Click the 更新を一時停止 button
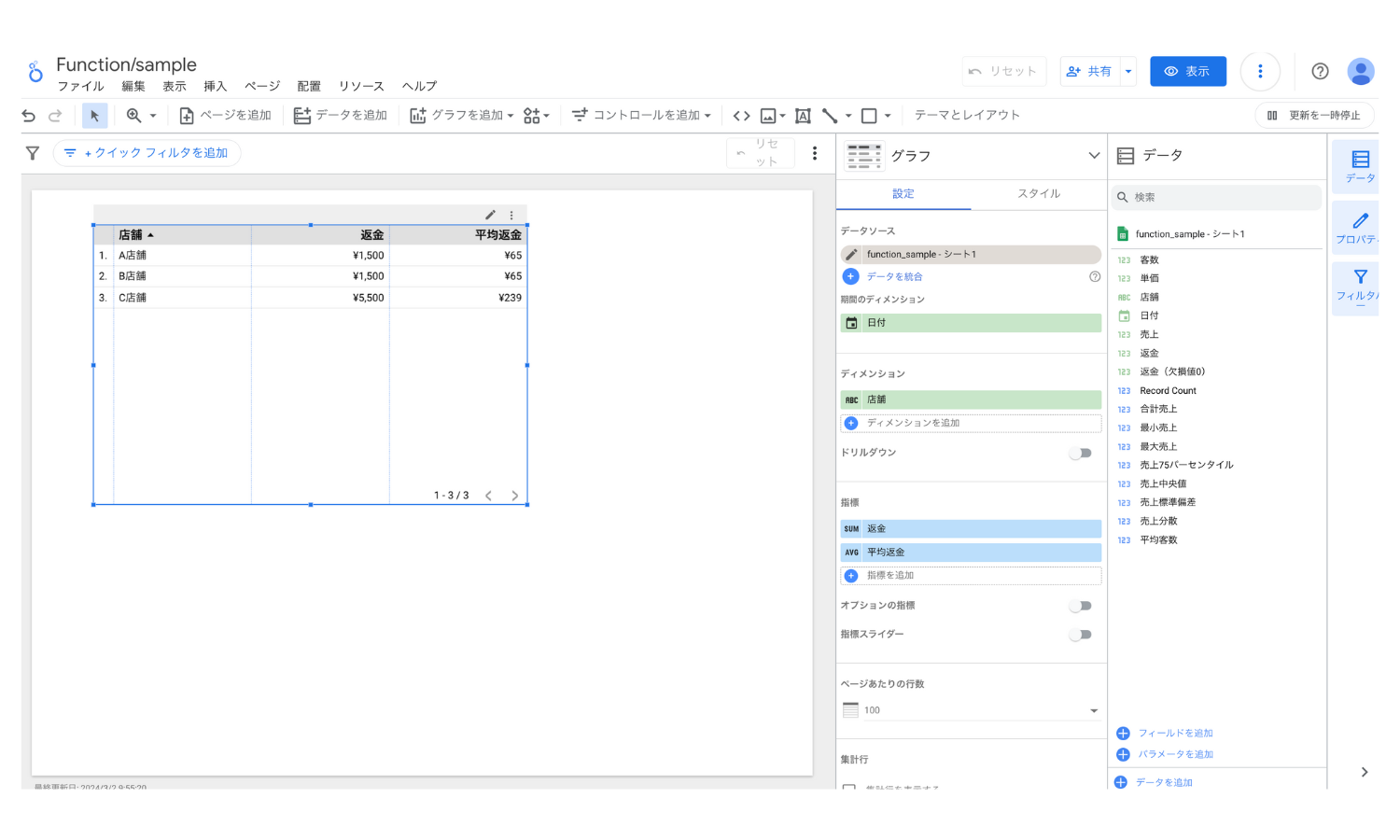The height and width of the screenshot is (840, 1400). [1315, 116]
